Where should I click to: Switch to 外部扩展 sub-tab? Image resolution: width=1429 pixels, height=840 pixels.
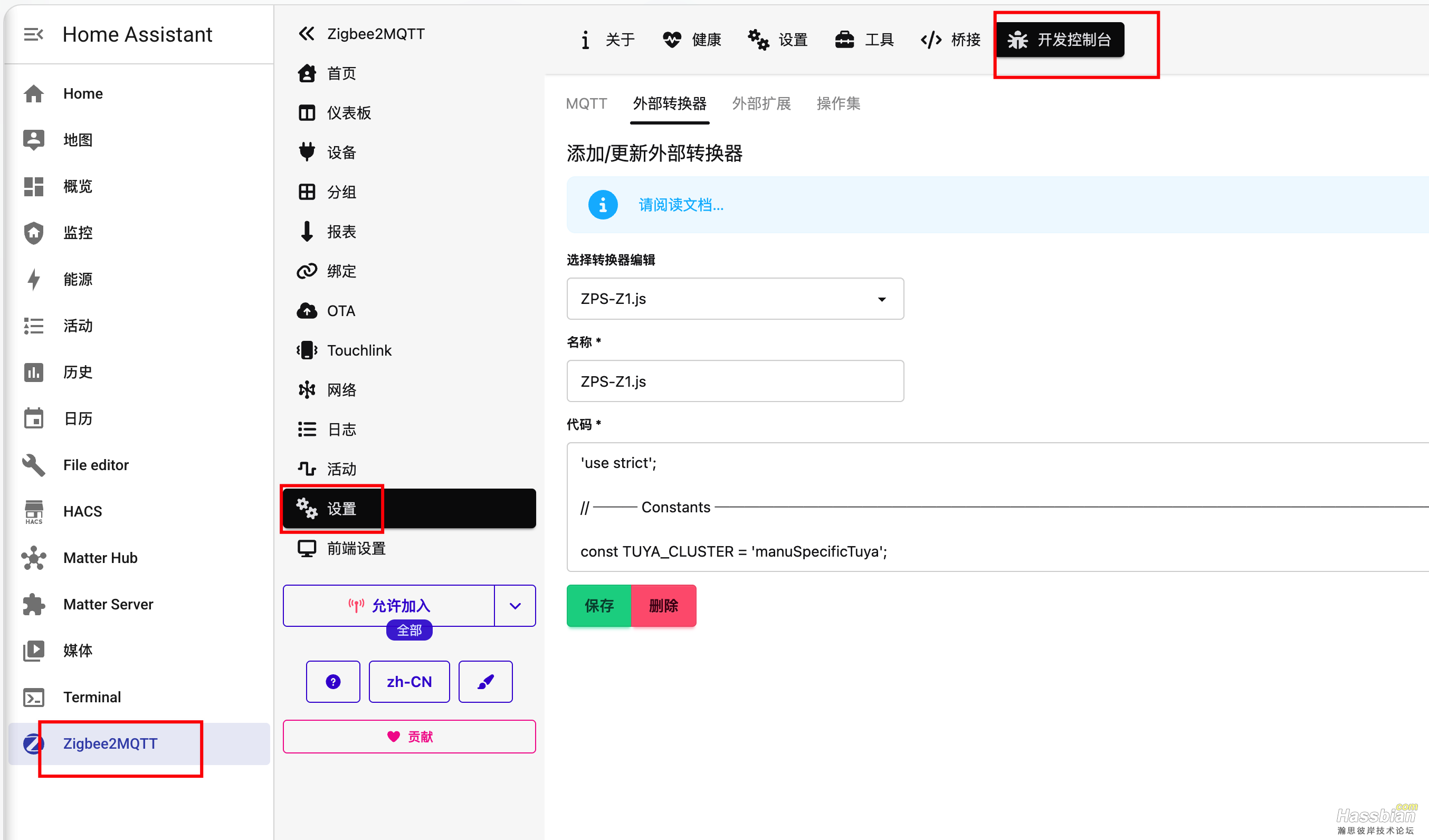[761, 104]
